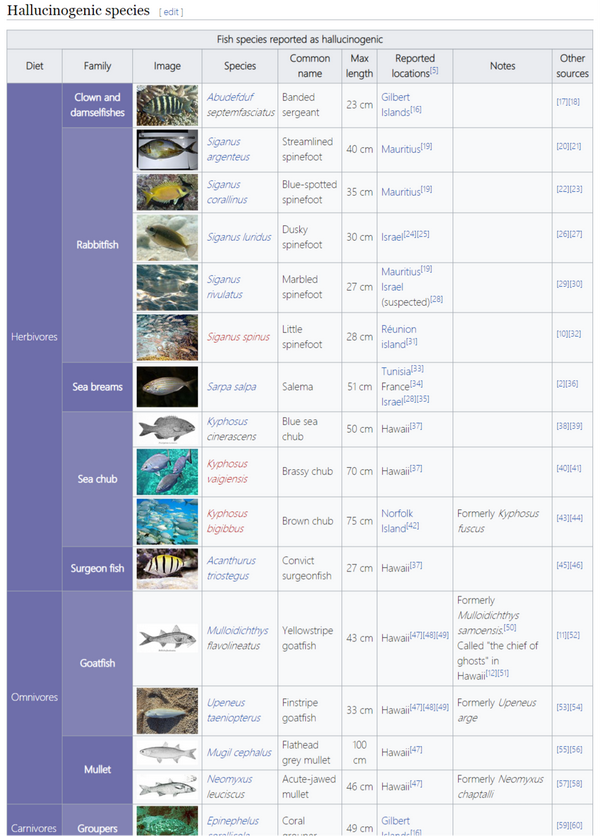The height and width of the screenshot is (836, 600).
Task: Open the Neomyxus leuciscus species link
Action: pos(230,786)
